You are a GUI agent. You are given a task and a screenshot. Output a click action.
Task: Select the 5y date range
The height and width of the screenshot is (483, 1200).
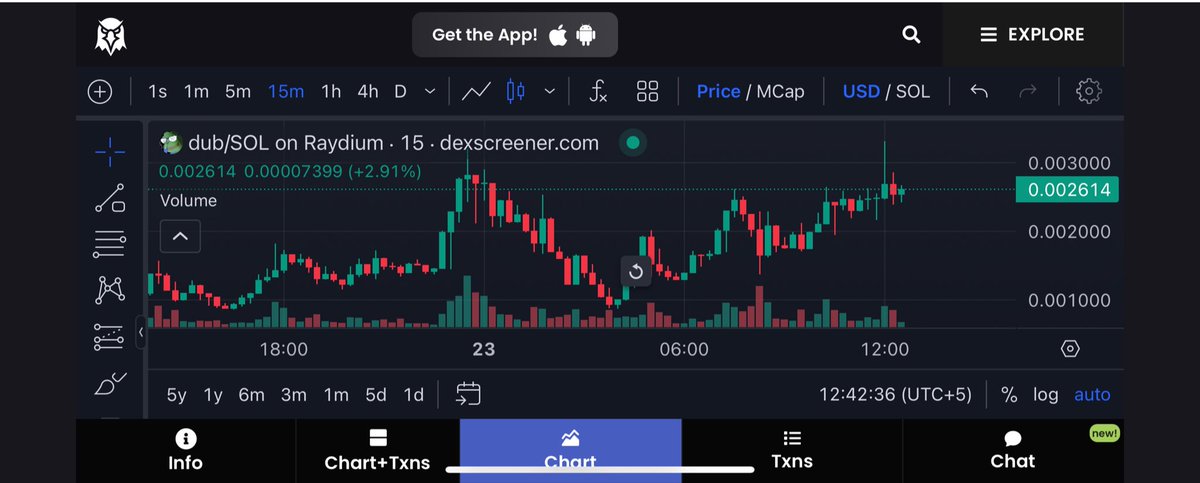click(x=176, y=395)
